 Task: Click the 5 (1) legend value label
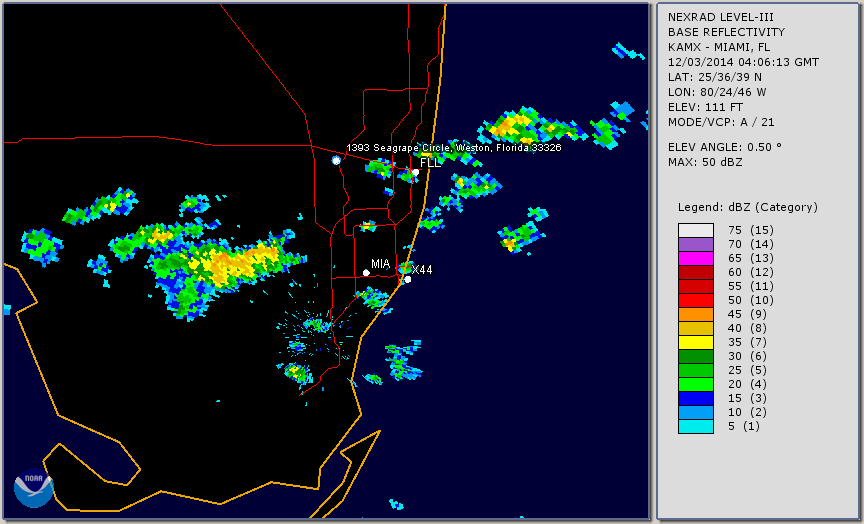tap(743, 426)
